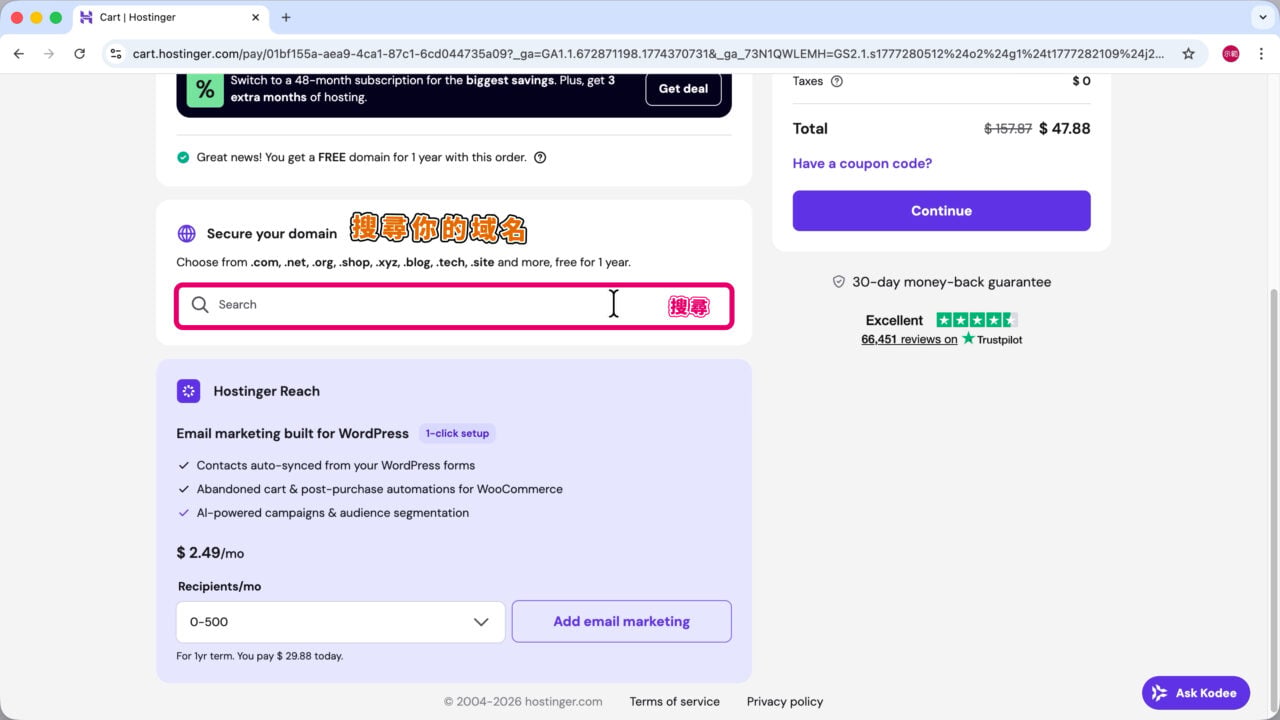Open Privacy policy link
The height and width of the screenshot is (720, 1280).
point(785,702)
